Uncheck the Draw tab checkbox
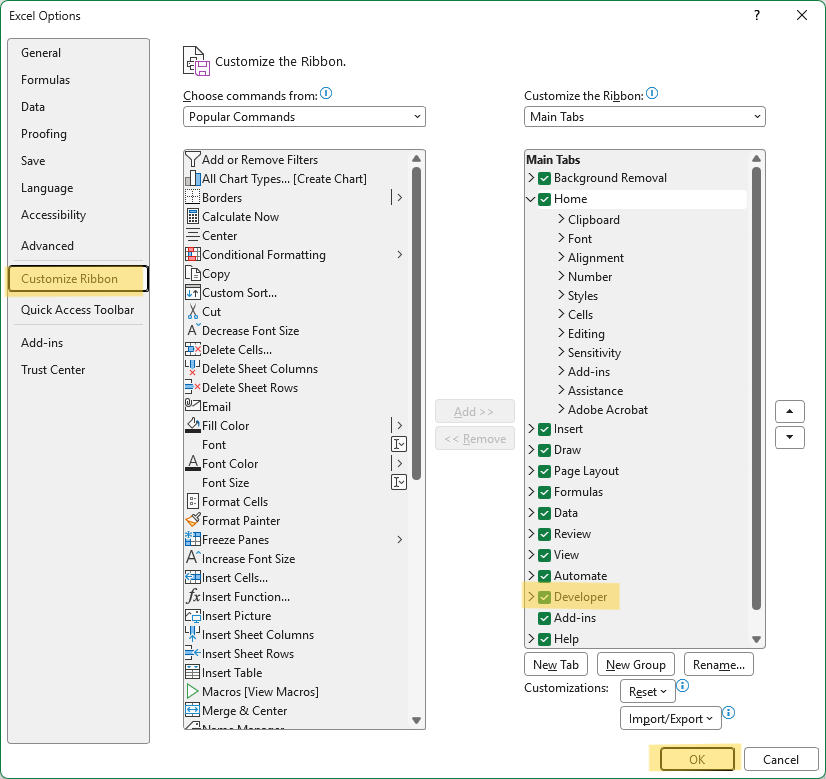Viewport: 826px width, 779px height. [x=545, y=450]
